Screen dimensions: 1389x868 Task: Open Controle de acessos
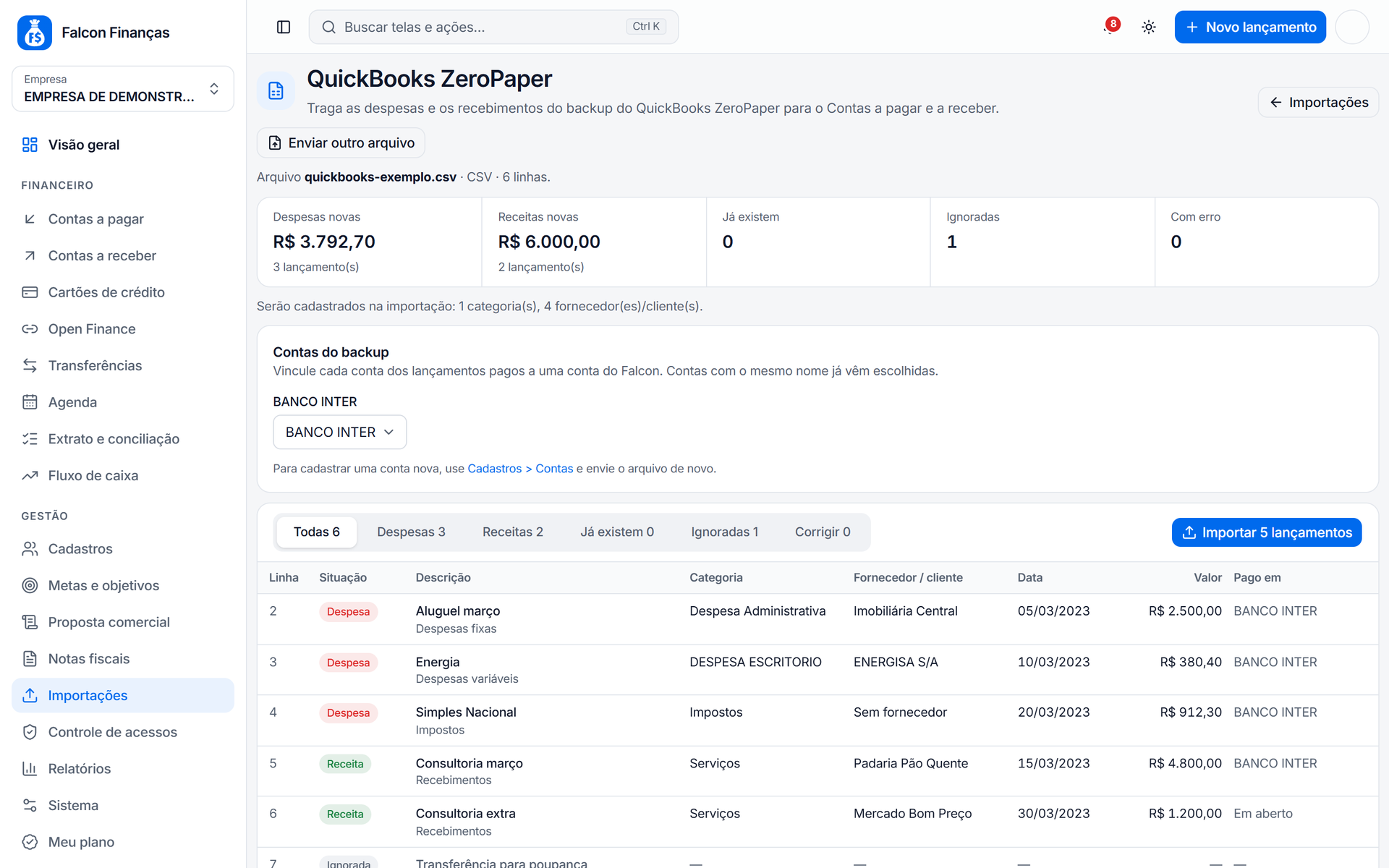click(x=123, y=732)
